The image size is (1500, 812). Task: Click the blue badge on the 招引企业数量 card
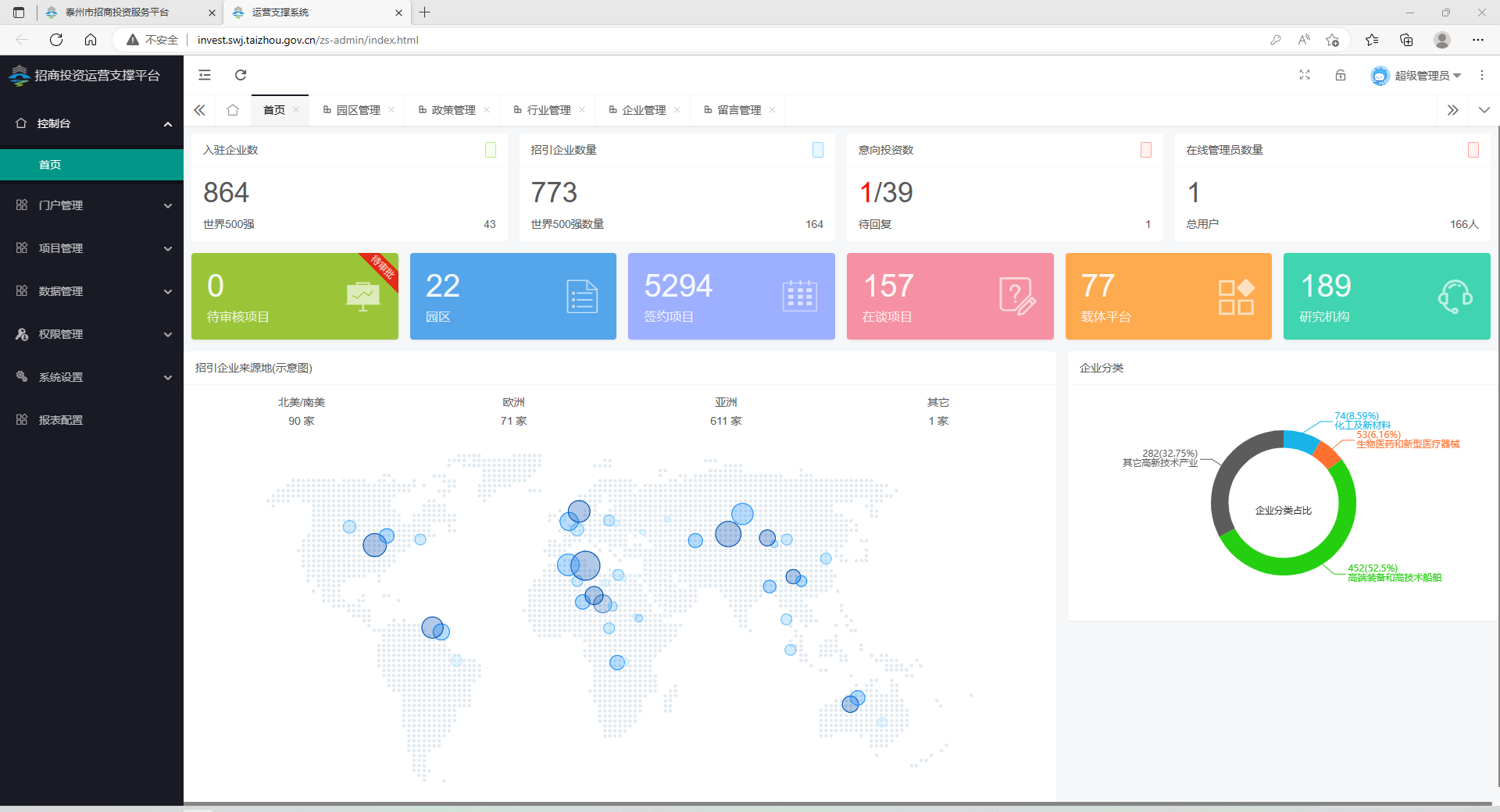818,150
